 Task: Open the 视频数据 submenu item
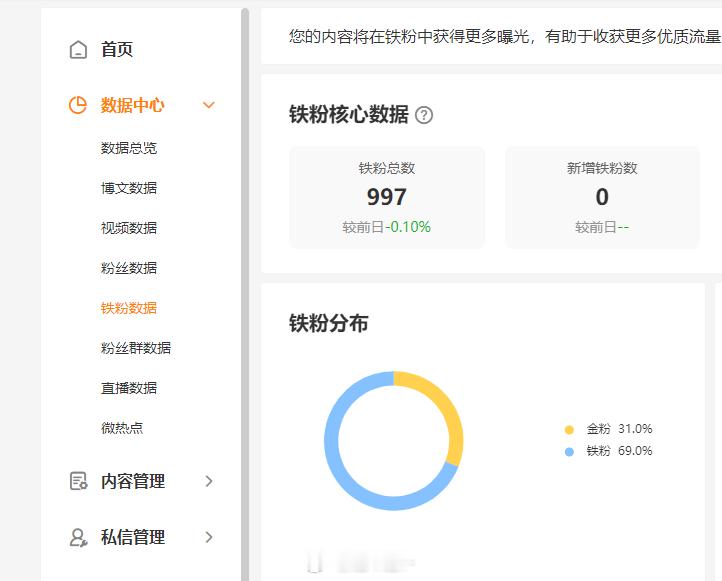coord(129,228)
